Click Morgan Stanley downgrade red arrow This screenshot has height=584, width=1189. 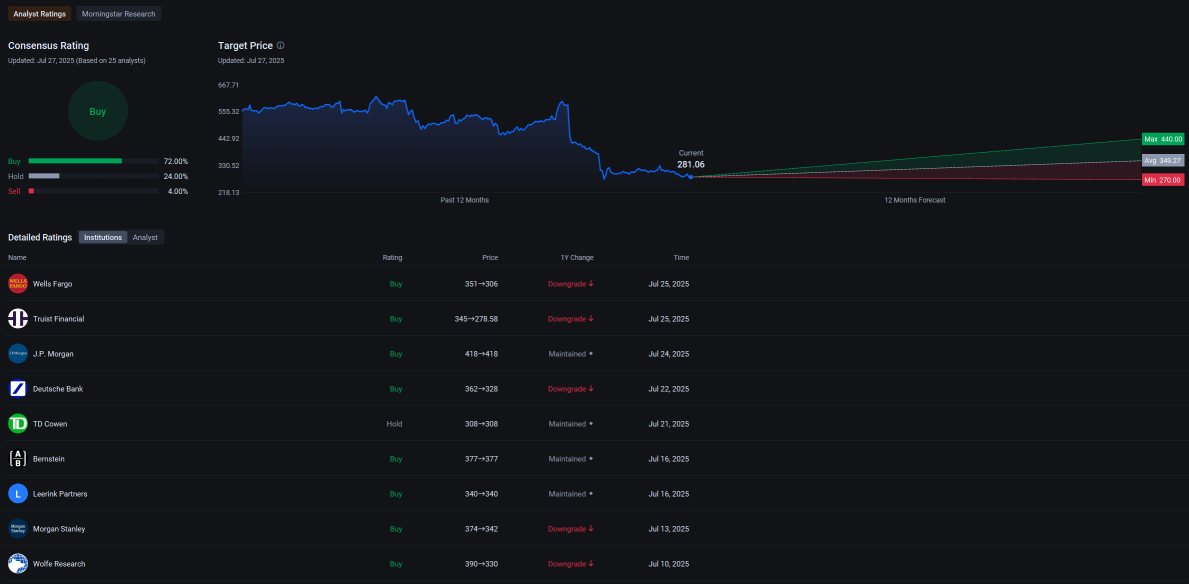point(591,529)
